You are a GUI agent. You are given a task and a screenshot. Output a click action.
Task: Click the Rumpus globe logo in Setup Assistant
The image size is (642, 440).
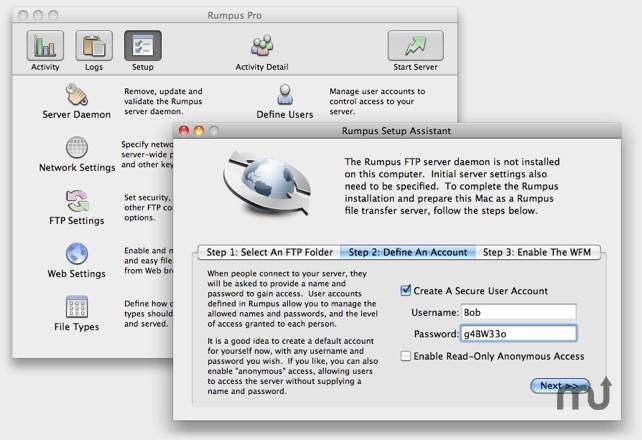coord(267,183)
